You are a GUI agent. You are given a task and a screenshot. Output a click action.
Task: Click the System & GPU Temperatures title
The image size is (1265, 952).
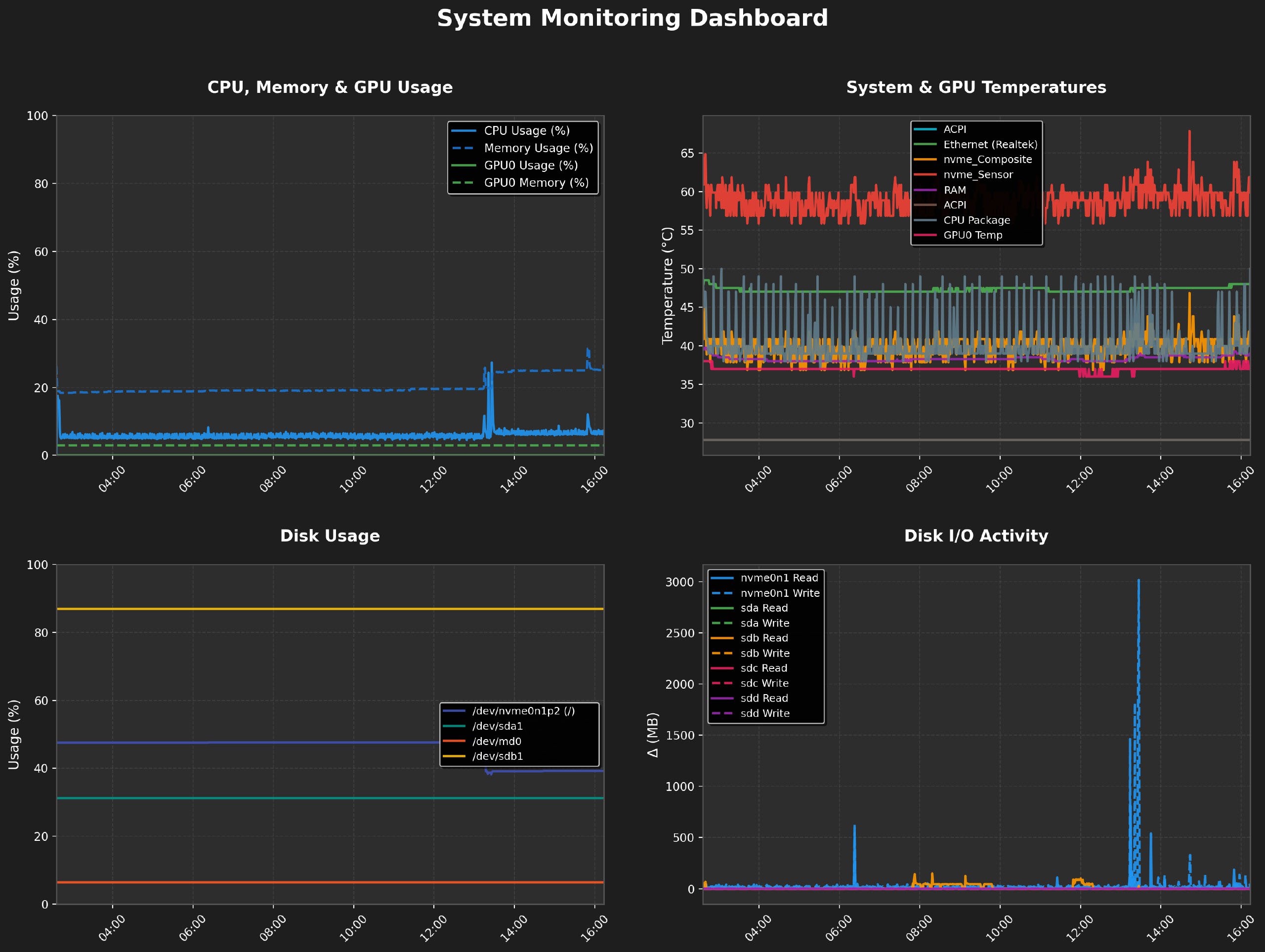(975, 87)
